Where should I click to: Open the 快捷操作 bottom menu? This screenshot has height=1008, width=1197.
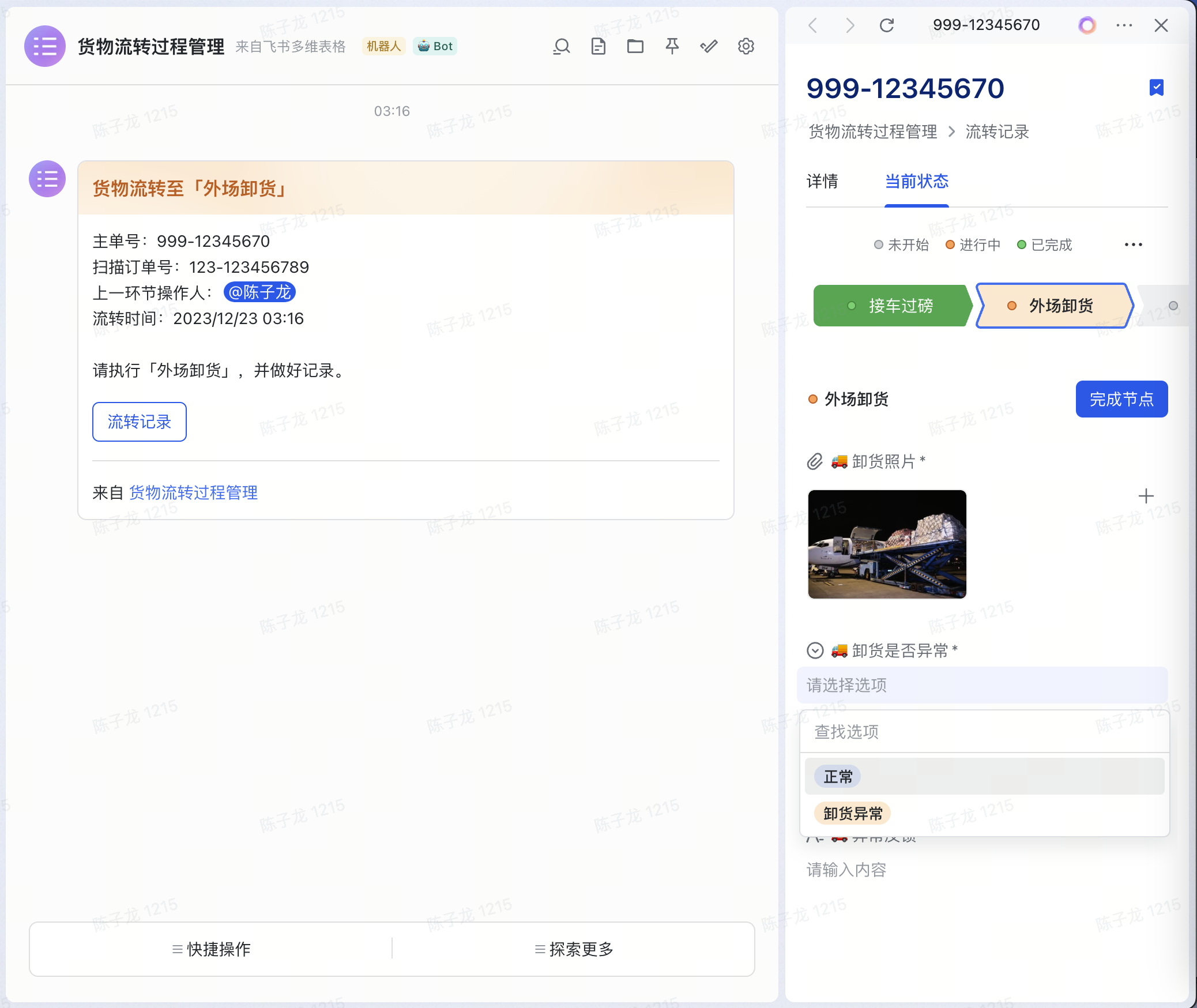point(211,949)
